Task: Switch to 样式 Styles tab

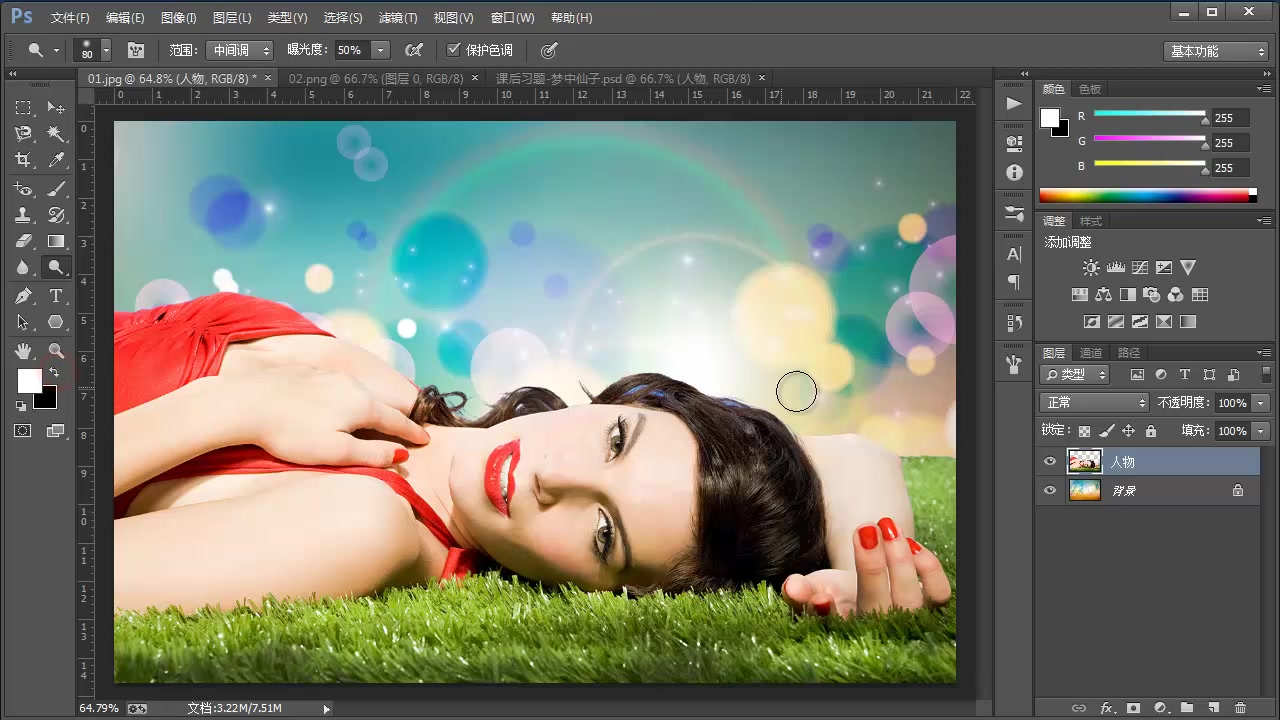Action: [1091, 220]
